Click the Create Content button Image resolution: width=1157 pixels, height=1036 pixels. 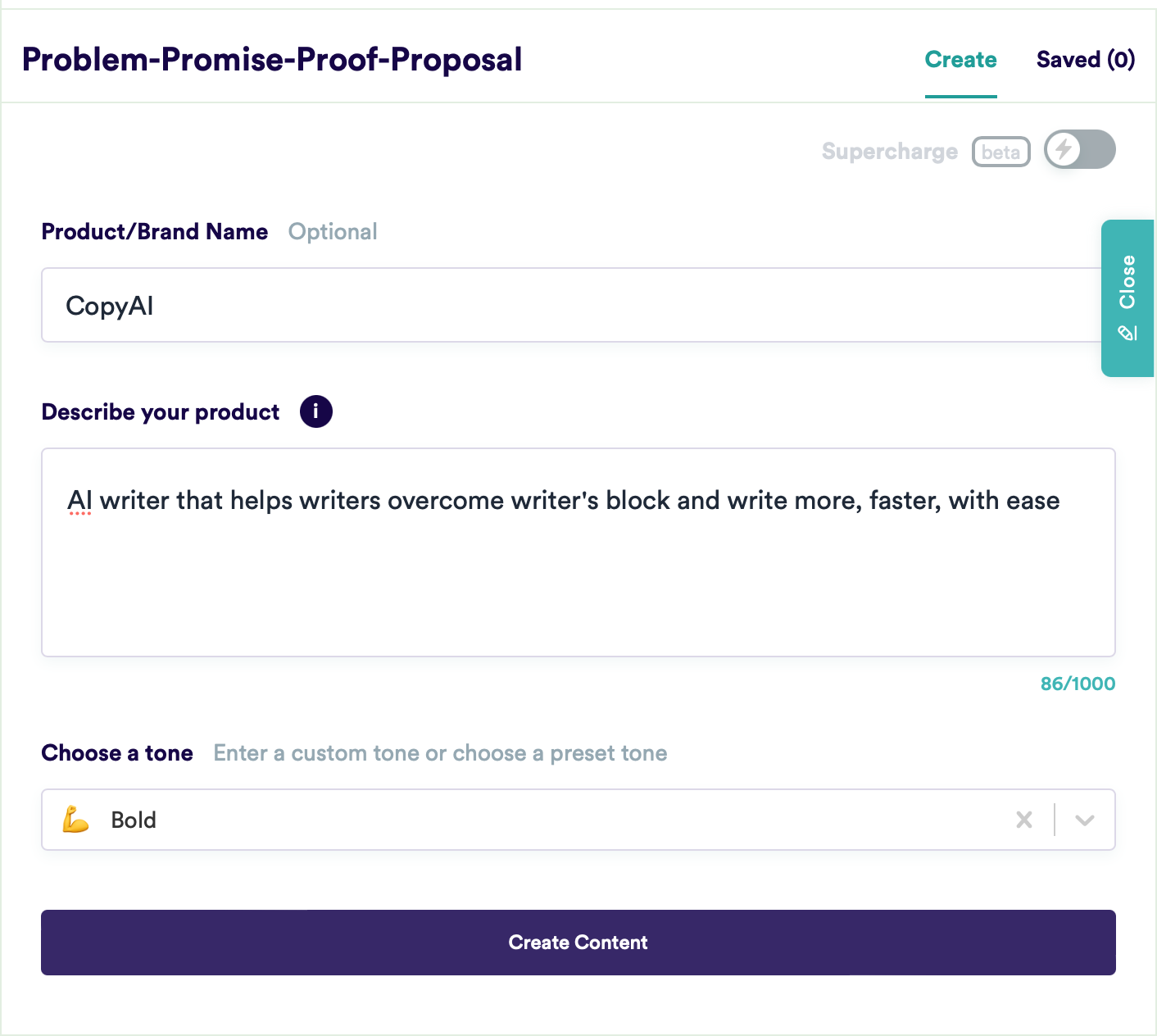(578, 943)
